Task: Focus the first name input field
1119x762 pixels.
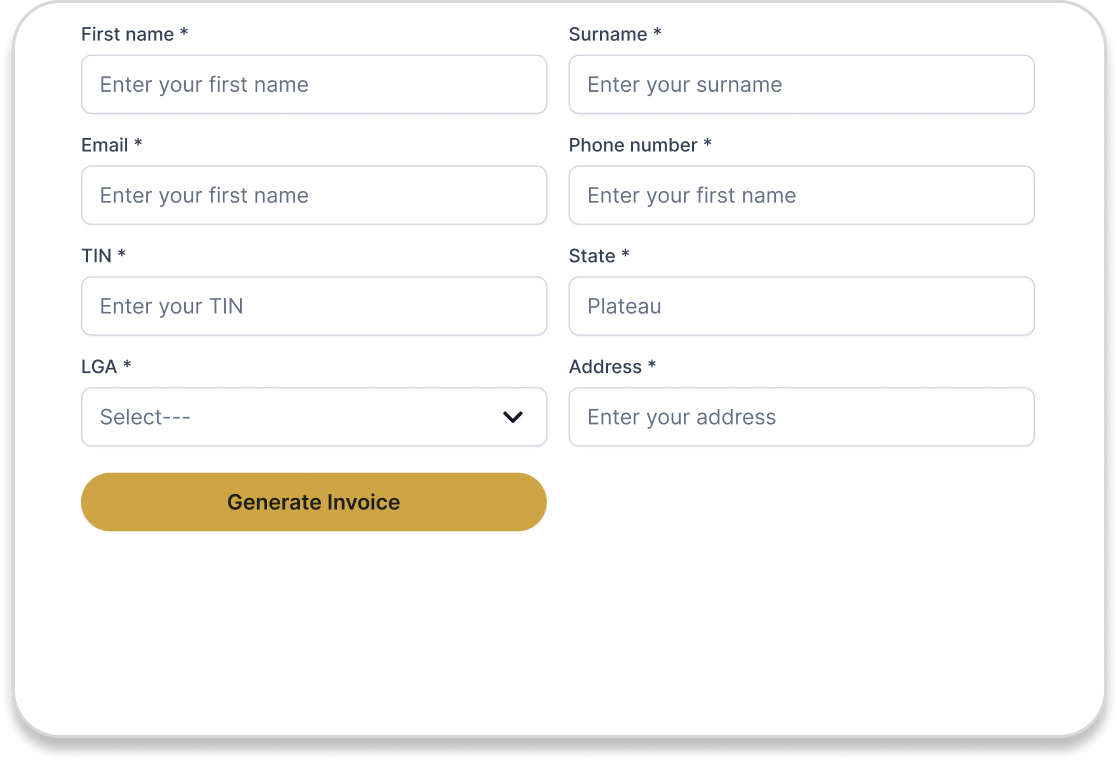Action: coord(314,85)
